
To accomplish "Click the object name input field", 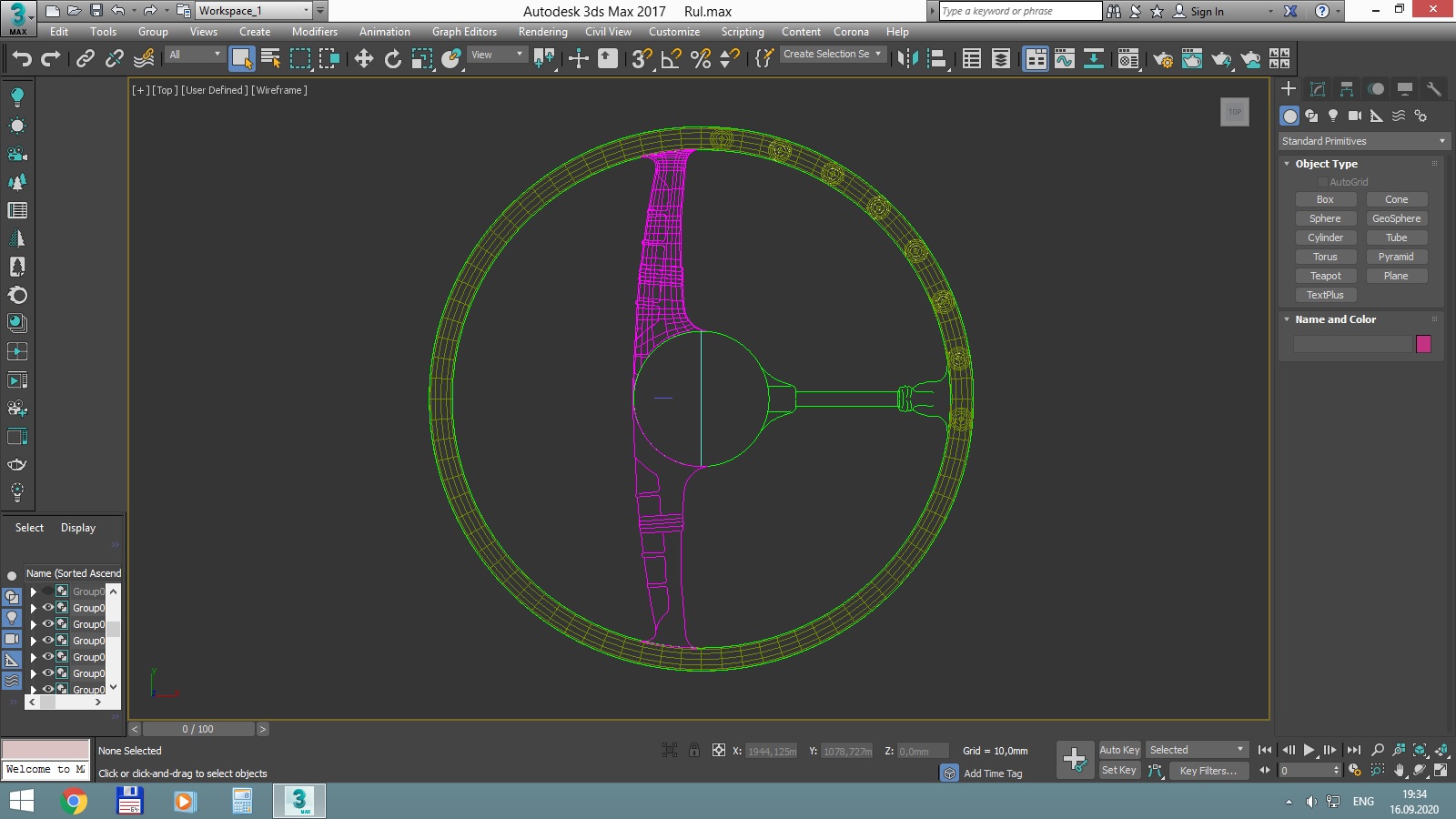I will pos(1353,344).
